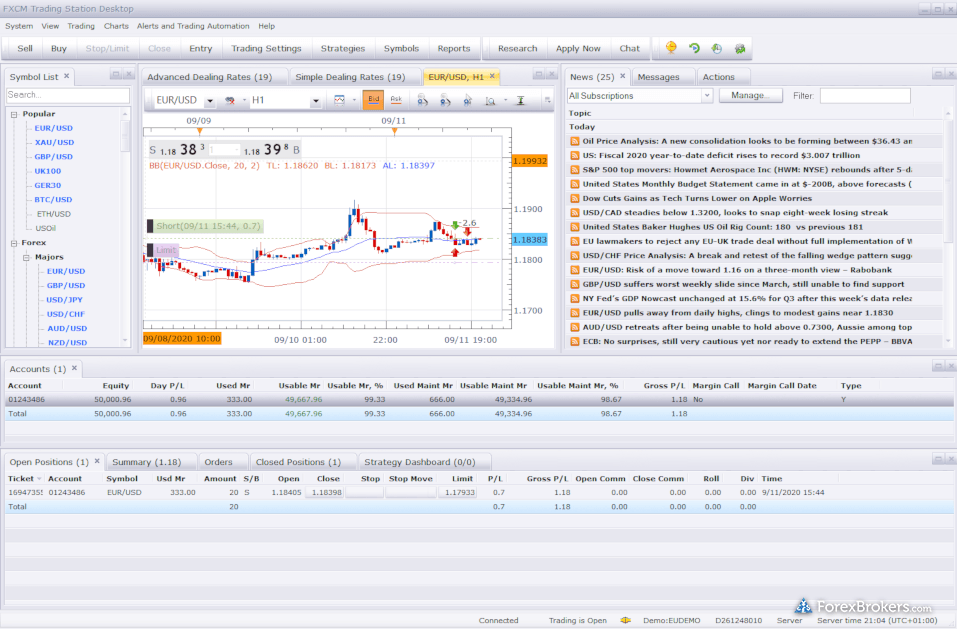957x629 pixels.
Task: Select BTC/USD in Popular symbol list
Action: [53, 199]
